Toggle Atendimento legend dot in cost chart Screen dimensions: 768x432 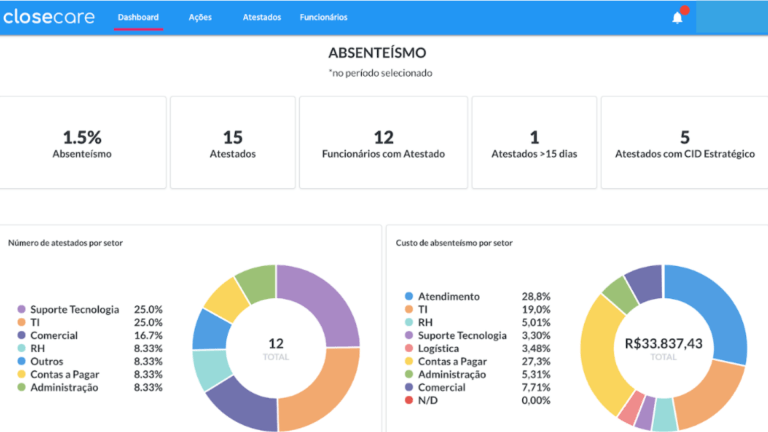coord(408,296)
